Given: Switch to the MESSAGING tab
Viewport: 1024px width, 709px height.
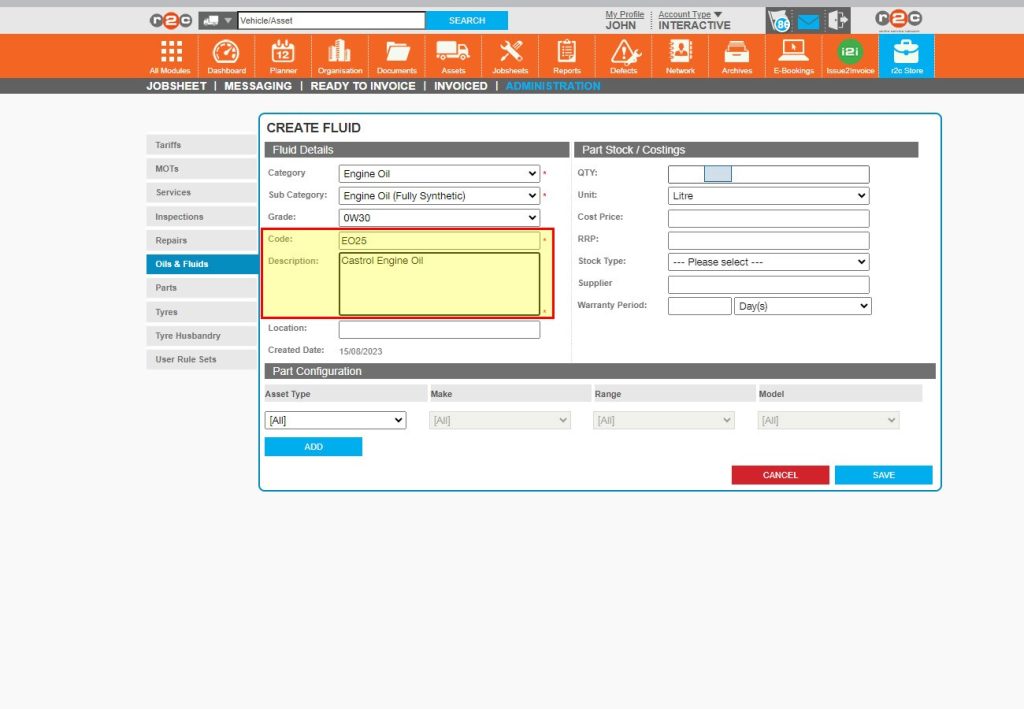Looking at the screenshot, I should click(258, 86).
